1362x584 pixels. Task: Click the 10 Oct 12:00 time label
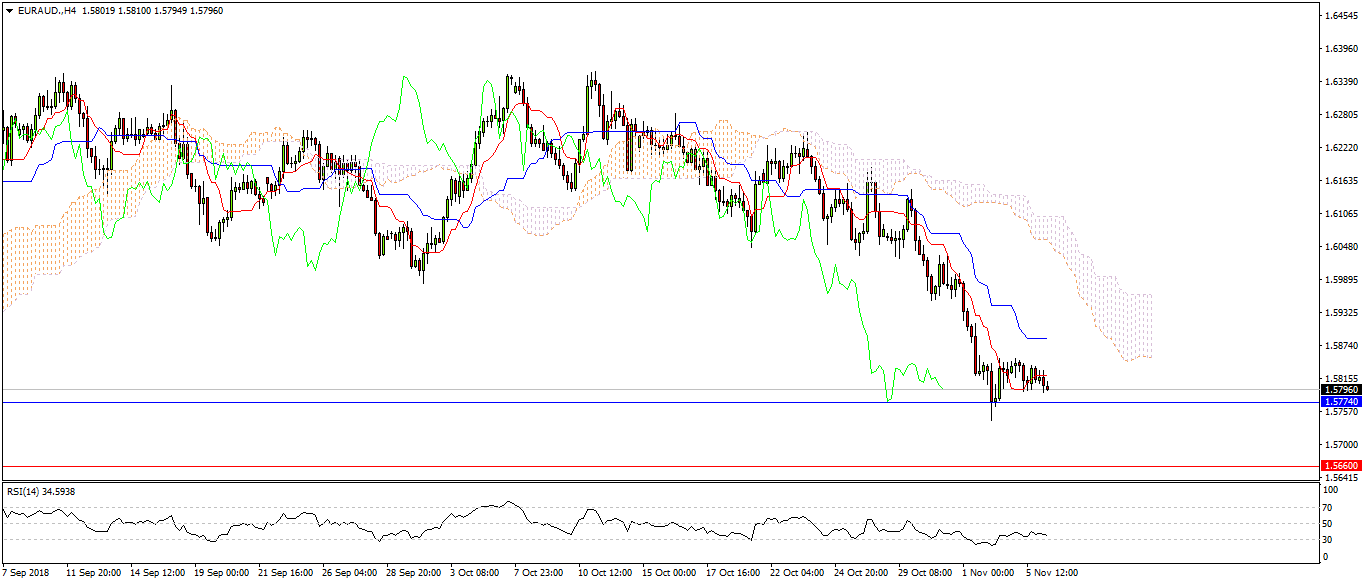[605, 574]
